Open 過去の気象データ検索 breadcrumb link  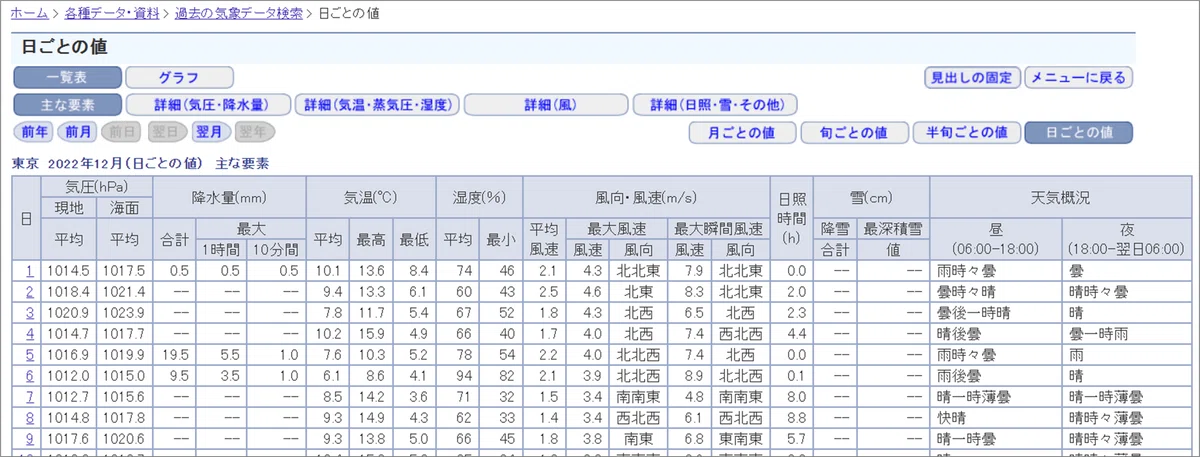239,14
